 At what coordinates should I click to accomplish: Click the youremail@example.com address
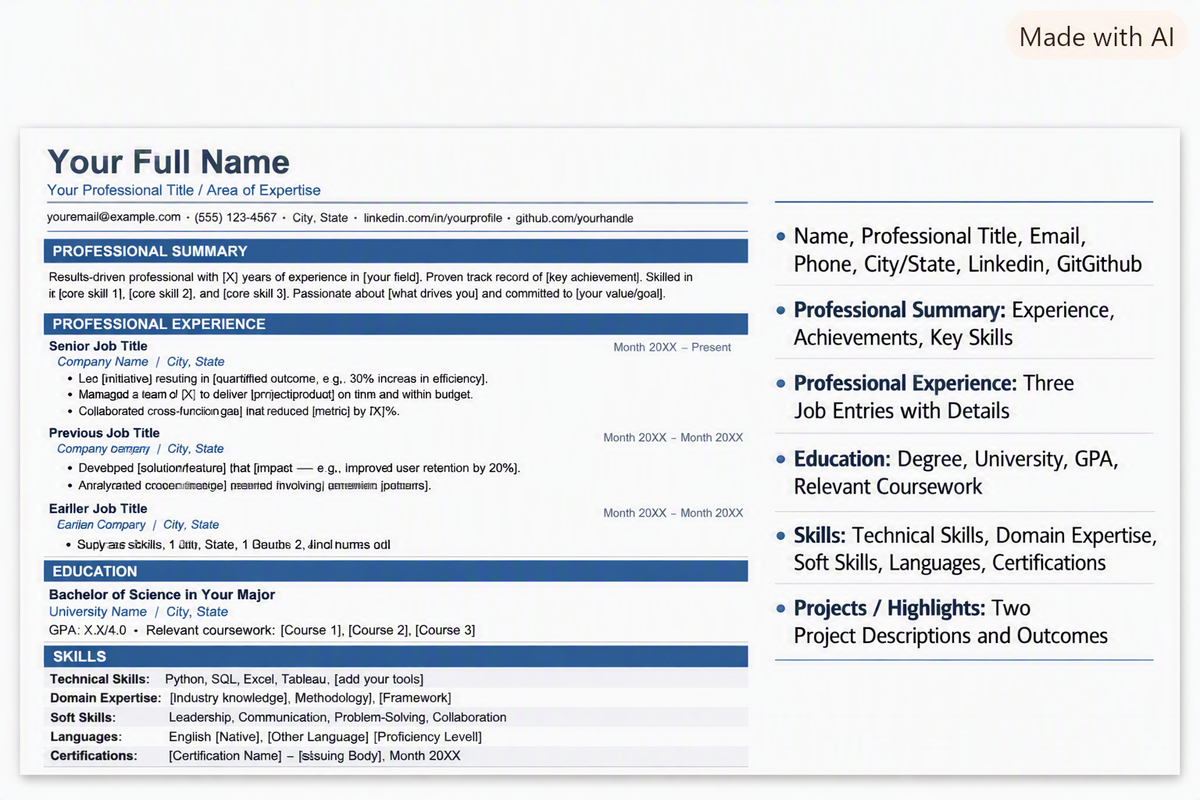coord(114,217)
